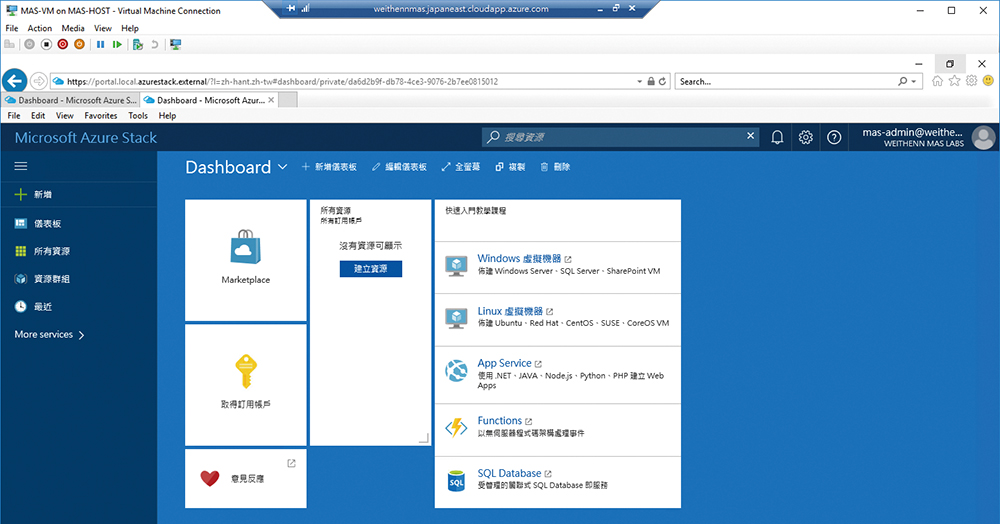Click the green Reset VM play icon
Screen dimensions: 1000x524
117,45
